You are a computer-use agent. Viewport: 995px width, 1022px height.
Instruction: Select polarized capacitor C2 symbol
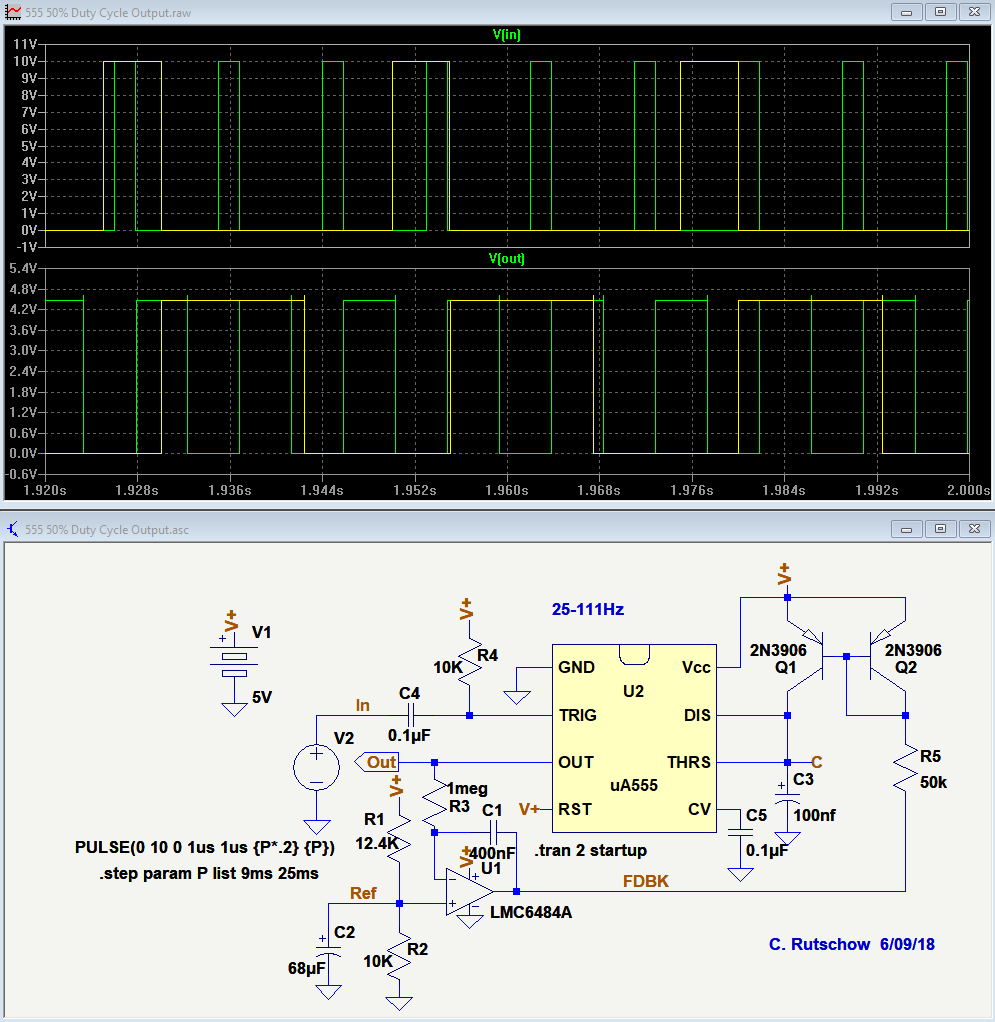click(328, 952)
